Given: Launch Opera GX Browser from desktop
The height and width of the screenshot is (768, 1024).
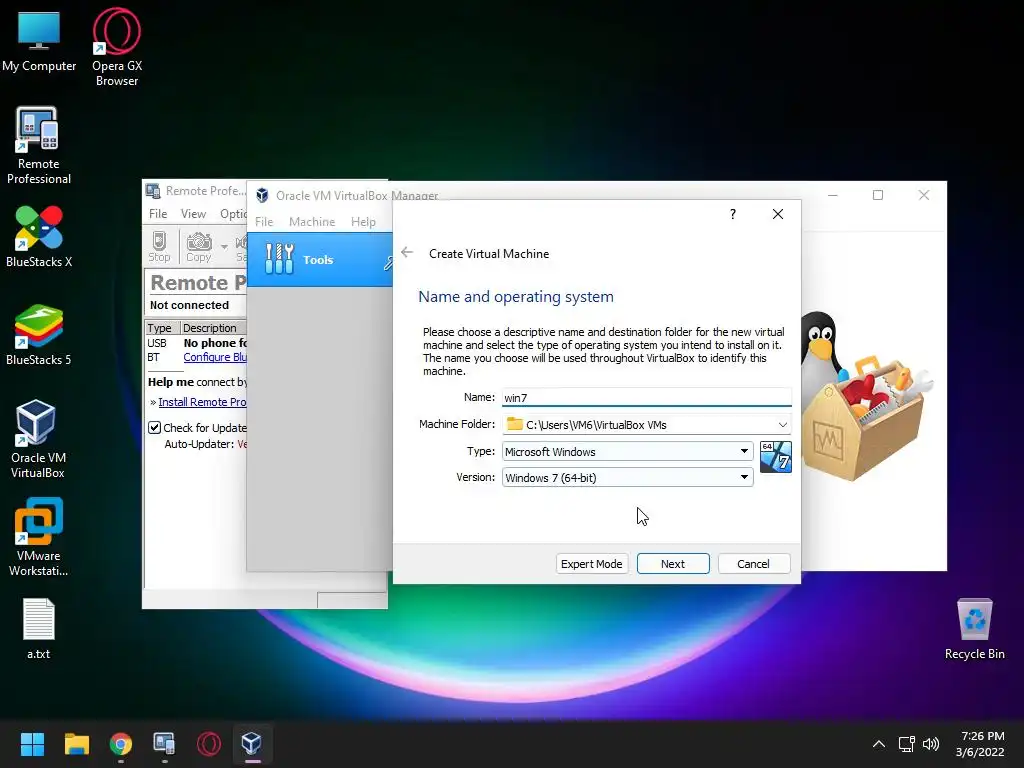Looking at the screenshot, I should [x=117, y=46].
